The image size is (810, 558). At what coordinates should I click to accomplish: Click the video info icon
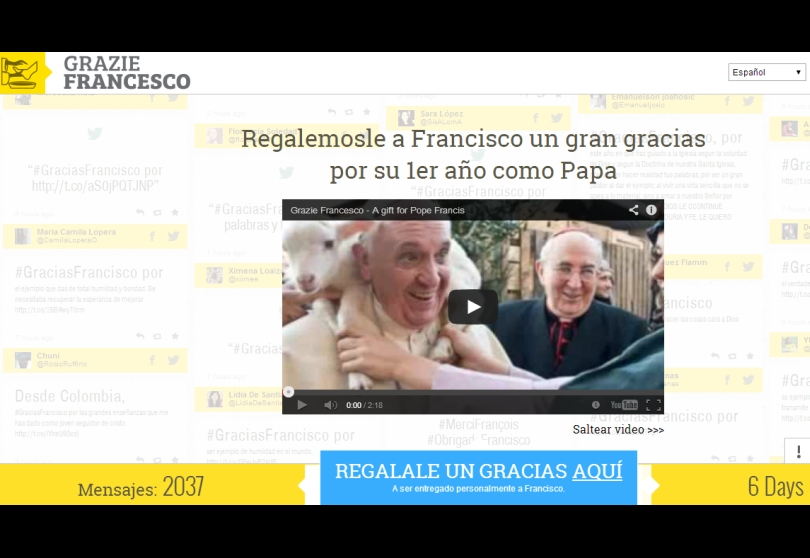(651, 210)
